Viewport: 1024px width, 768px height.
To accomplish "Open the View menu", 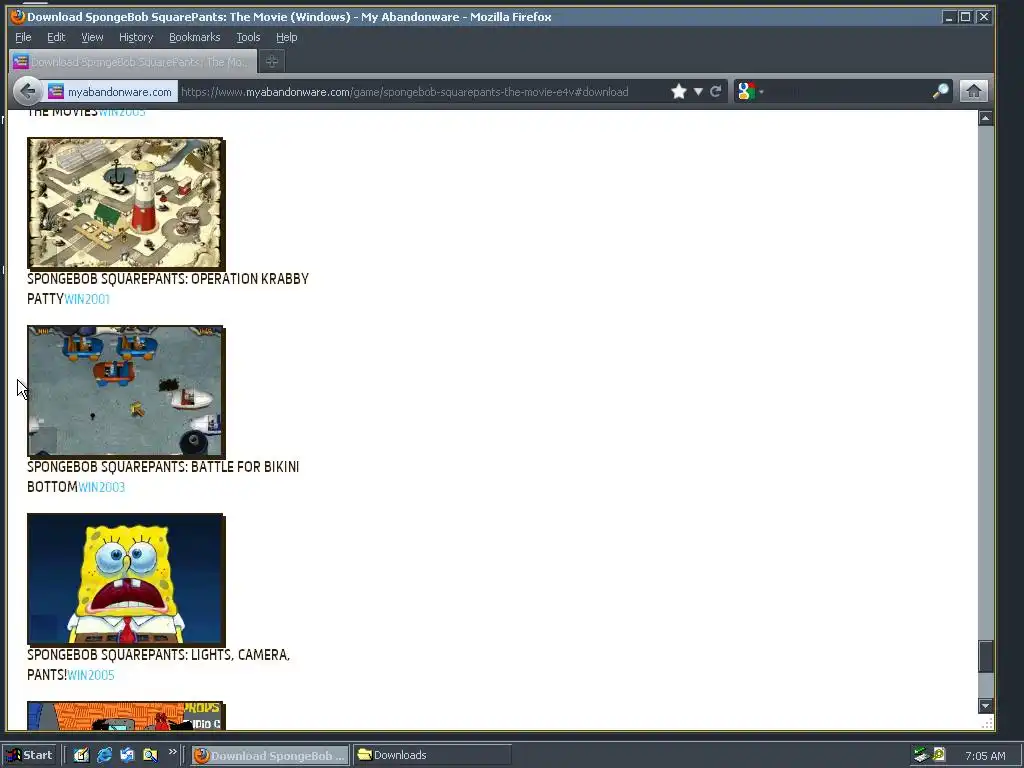I will pyautogui.click(x=92, y=37).
